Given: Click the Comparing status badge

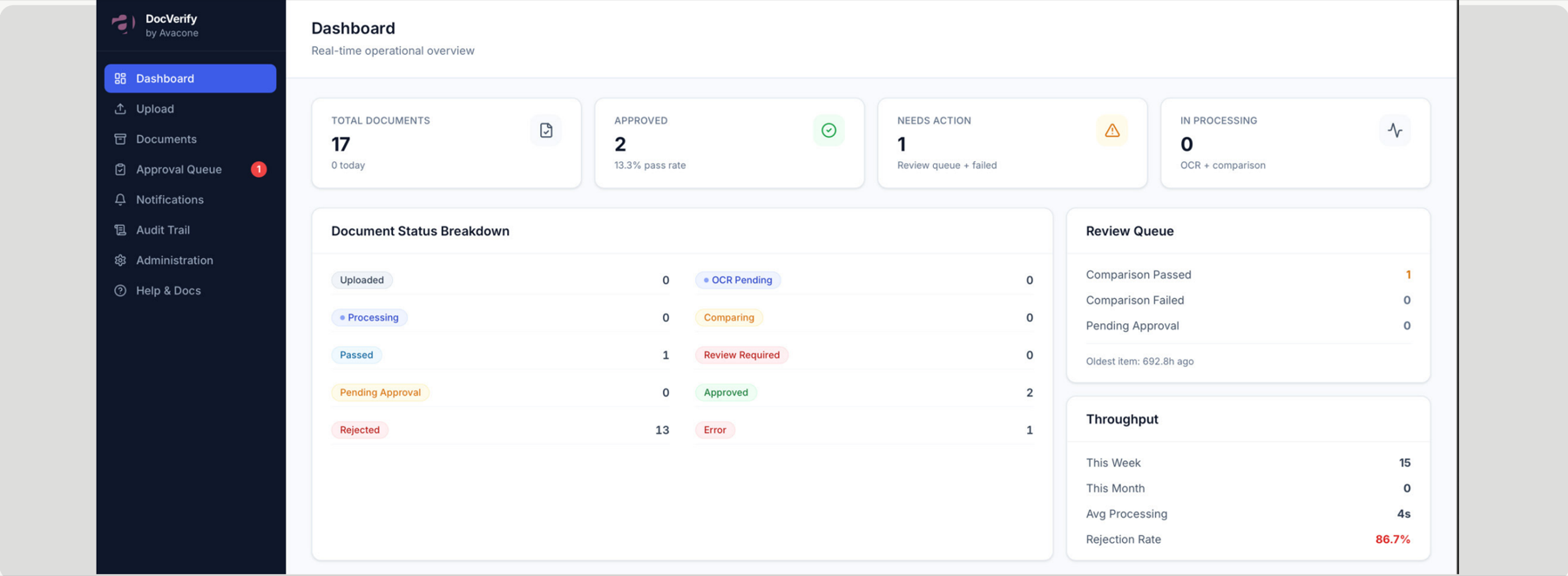Looking at the screenshot, I should tap(729, 317).
